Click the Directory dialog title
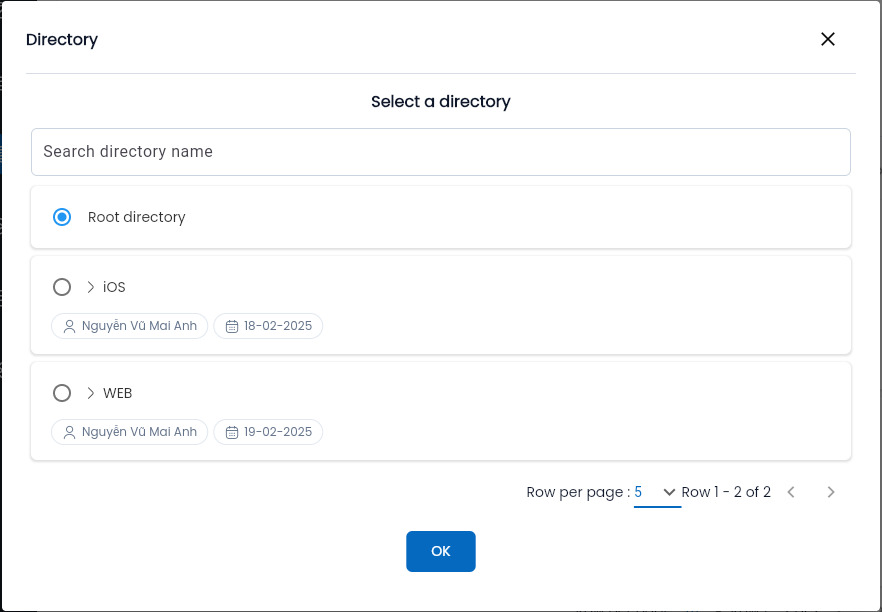The image size is (882, 612). pos(62,39)
